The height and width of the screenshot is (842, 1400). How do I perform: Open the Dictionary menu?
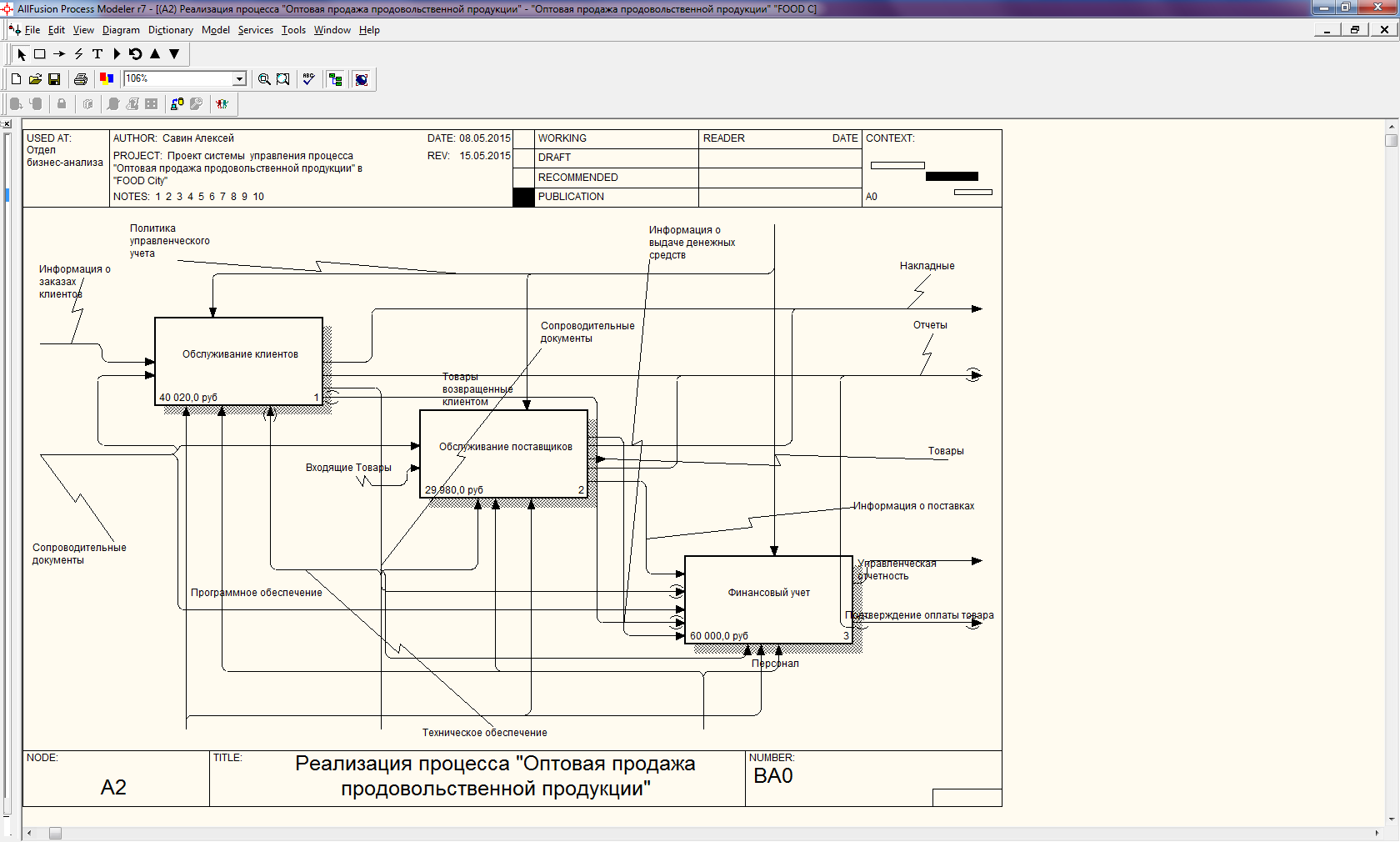click(x=170, y=30)
